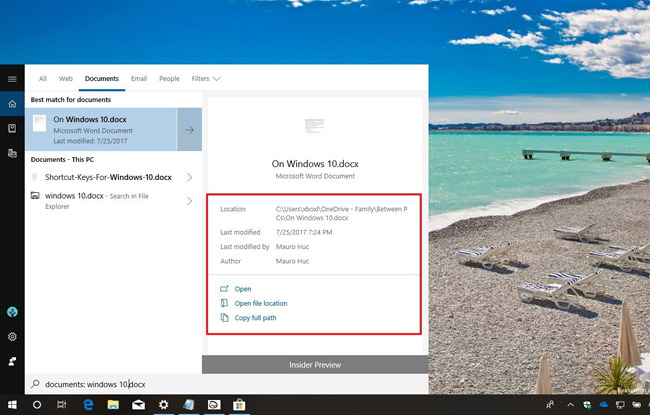Click the Copy full path icon
The height and width of the screenshot is (415, 650).
[x=224, y=318]
